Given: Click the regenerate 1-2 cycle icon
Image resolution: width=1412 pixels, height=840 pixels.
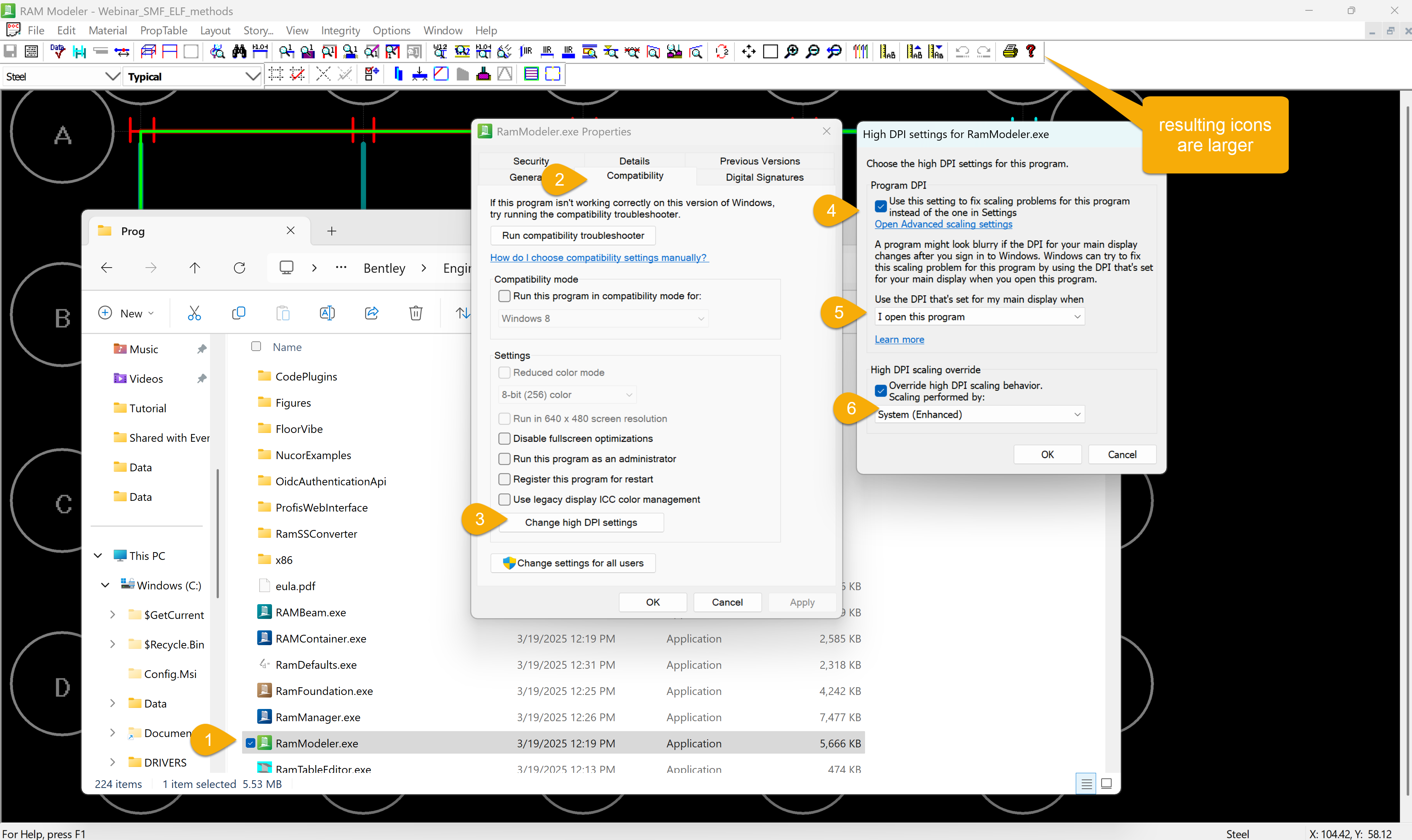Looking at the screenshot, I should (x=722, y=52).
